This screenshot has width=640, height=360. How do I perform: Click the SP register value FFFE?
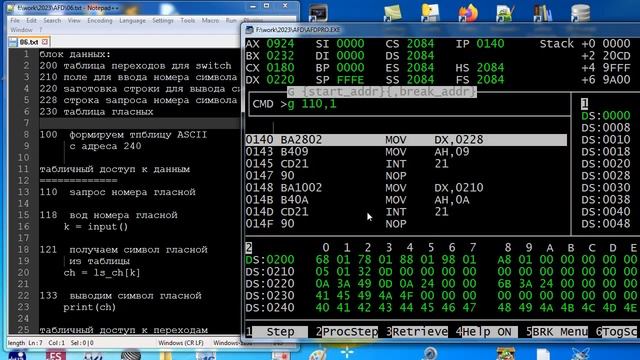point(350,80)
